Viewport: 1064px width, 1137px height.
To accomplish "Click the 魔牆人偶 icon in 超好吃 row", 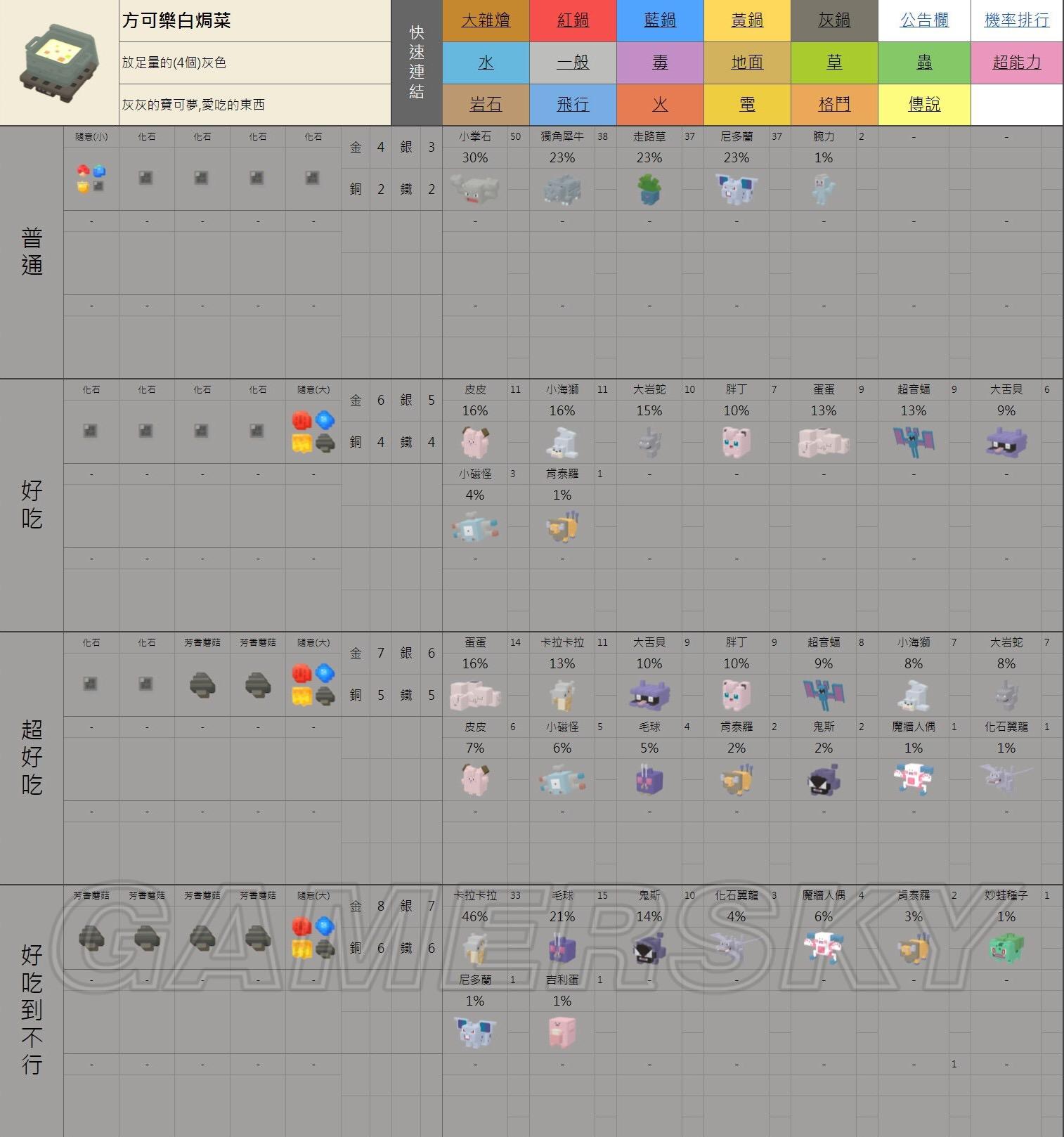I will point(914,780).
